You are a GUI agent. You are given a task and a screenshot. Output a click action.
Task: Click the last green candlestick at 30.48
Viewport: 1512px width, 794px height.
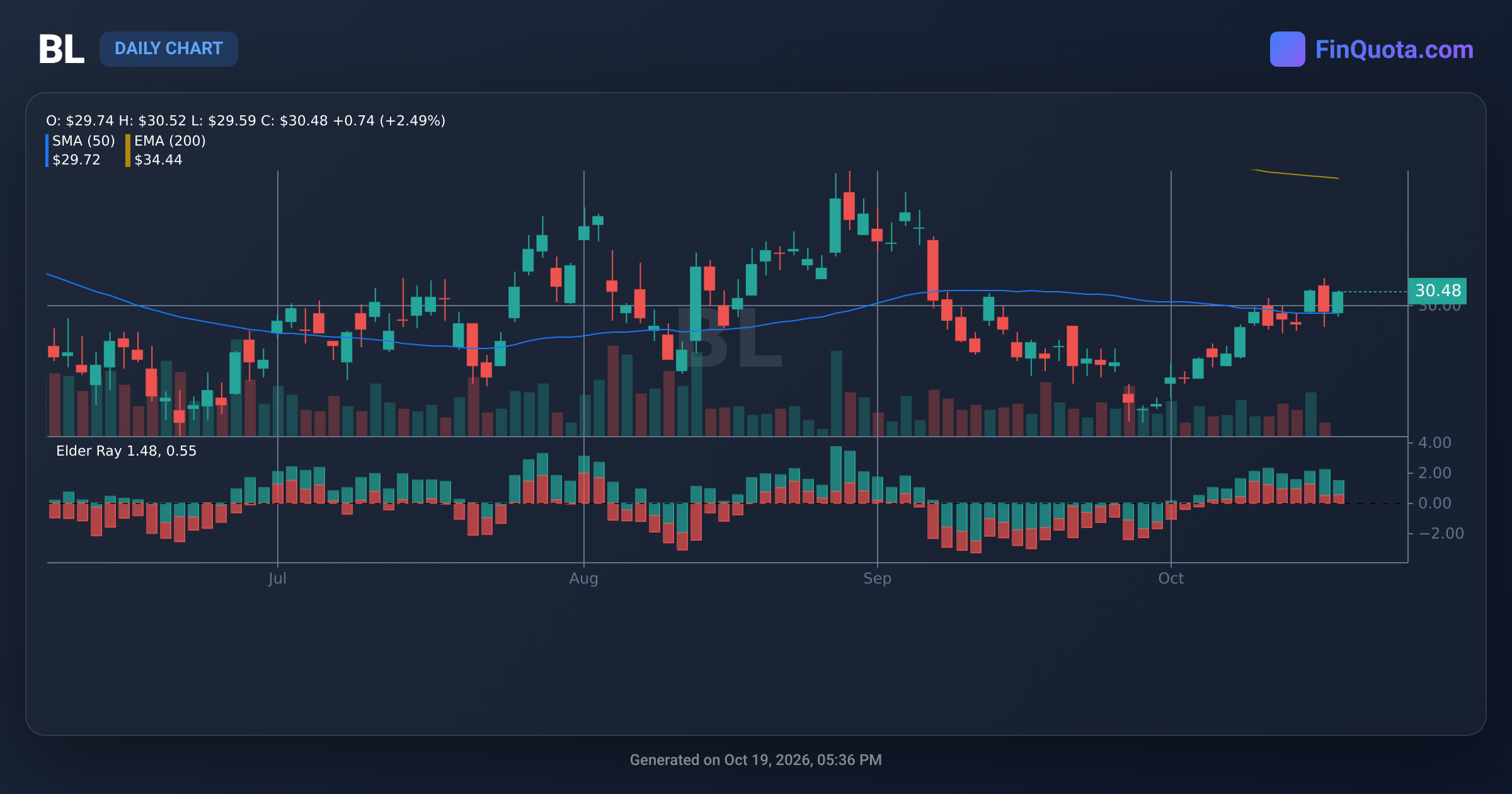point(1337,302)
